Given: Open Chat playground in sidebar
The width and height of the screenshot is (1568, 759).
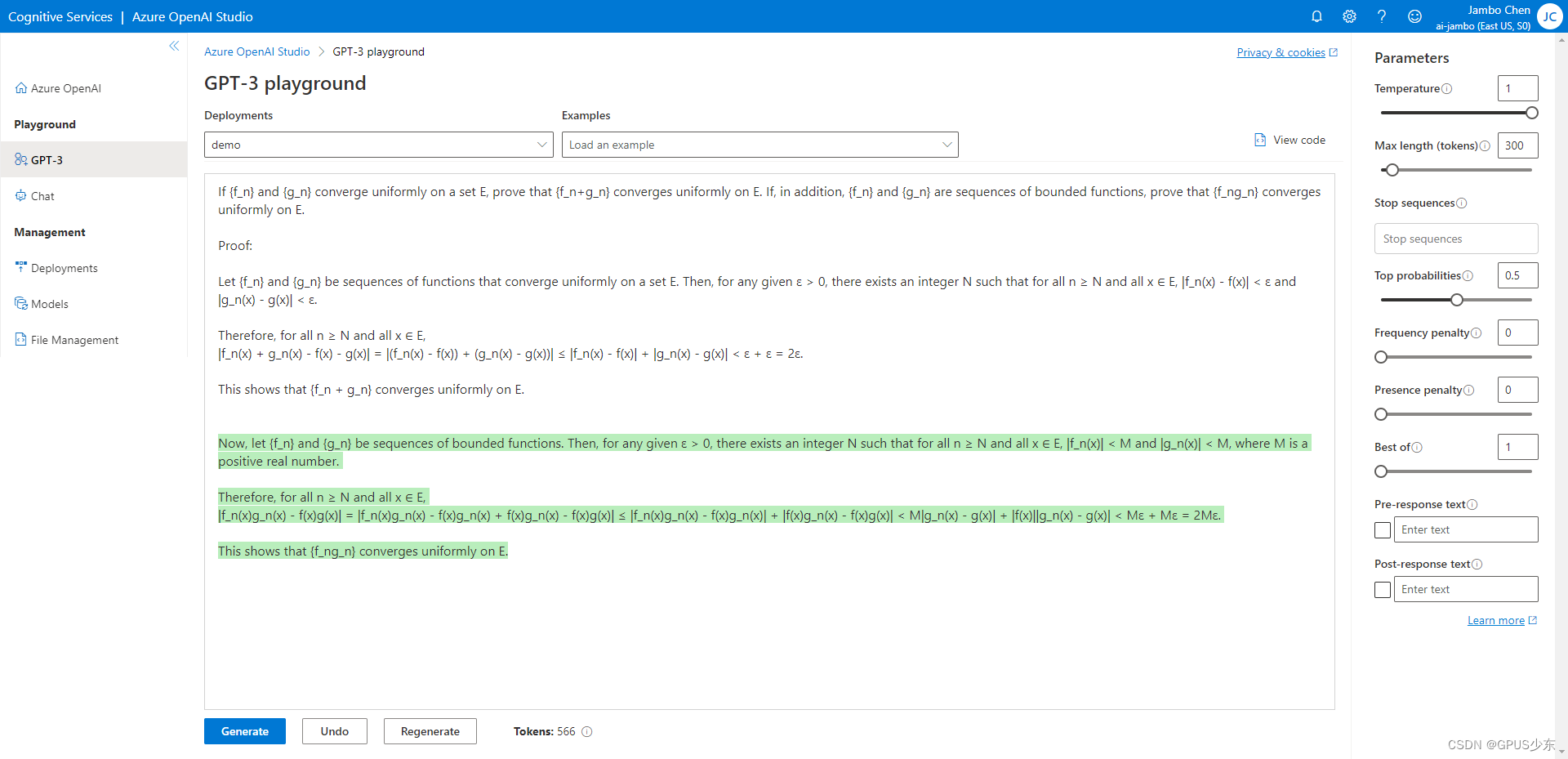Looking at the screenshot, I should 42,196.
